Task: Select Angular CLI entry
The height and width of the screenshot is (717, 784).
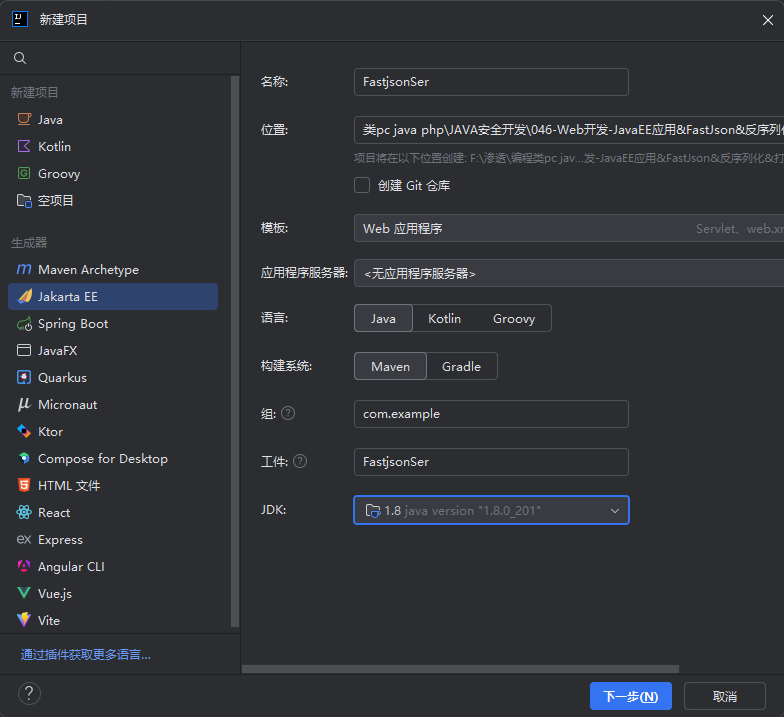Action: coord(113,566)
